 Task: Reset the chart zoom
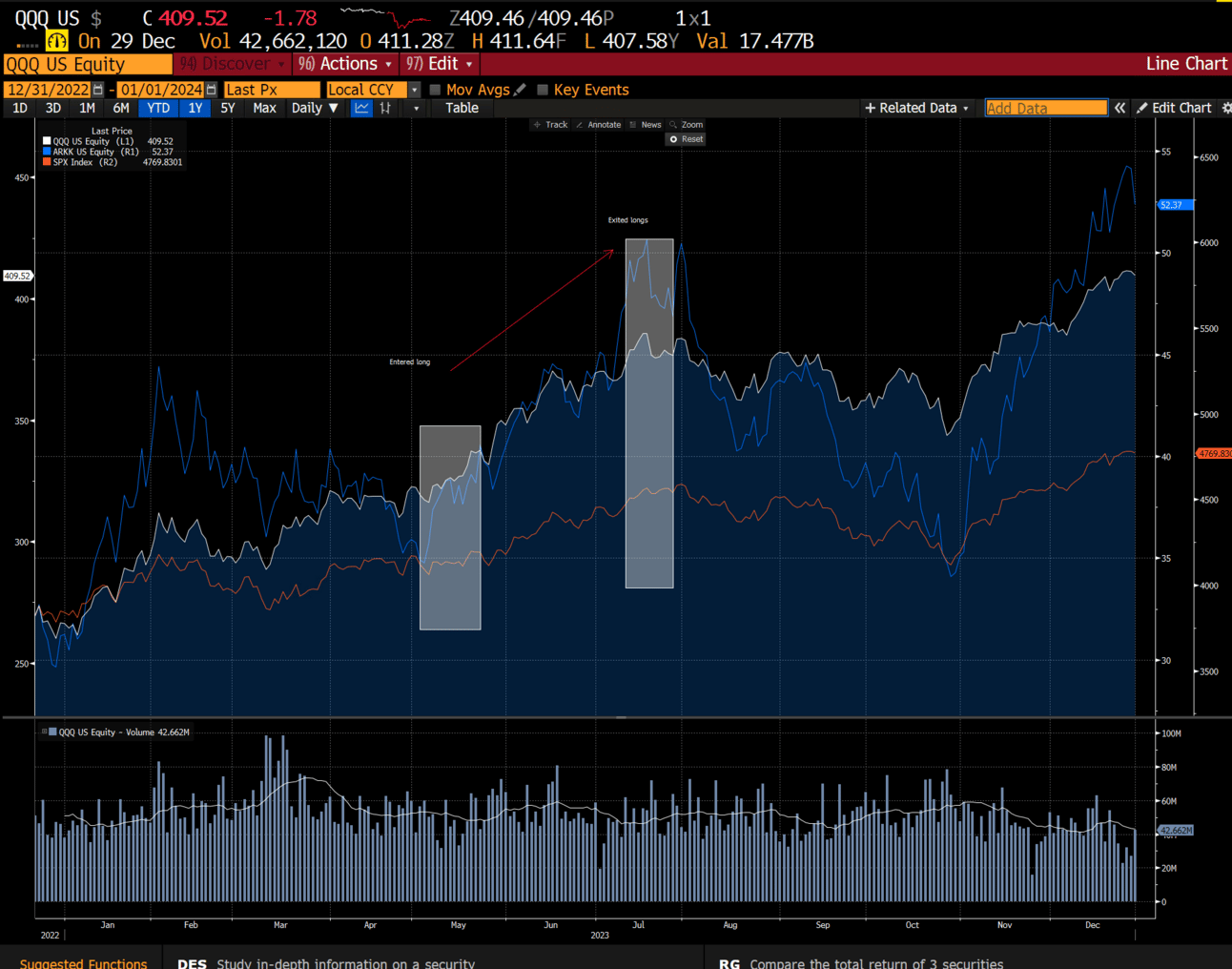point(686,139)
